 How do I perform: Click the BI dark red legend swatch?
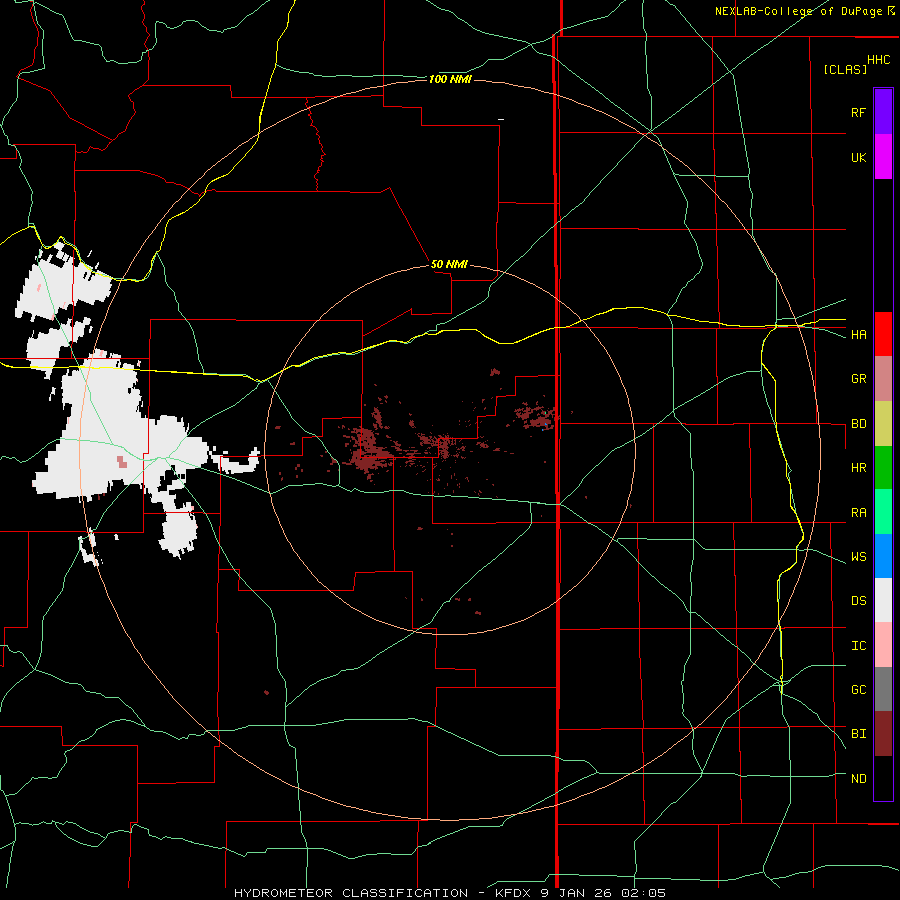[883, 734]
